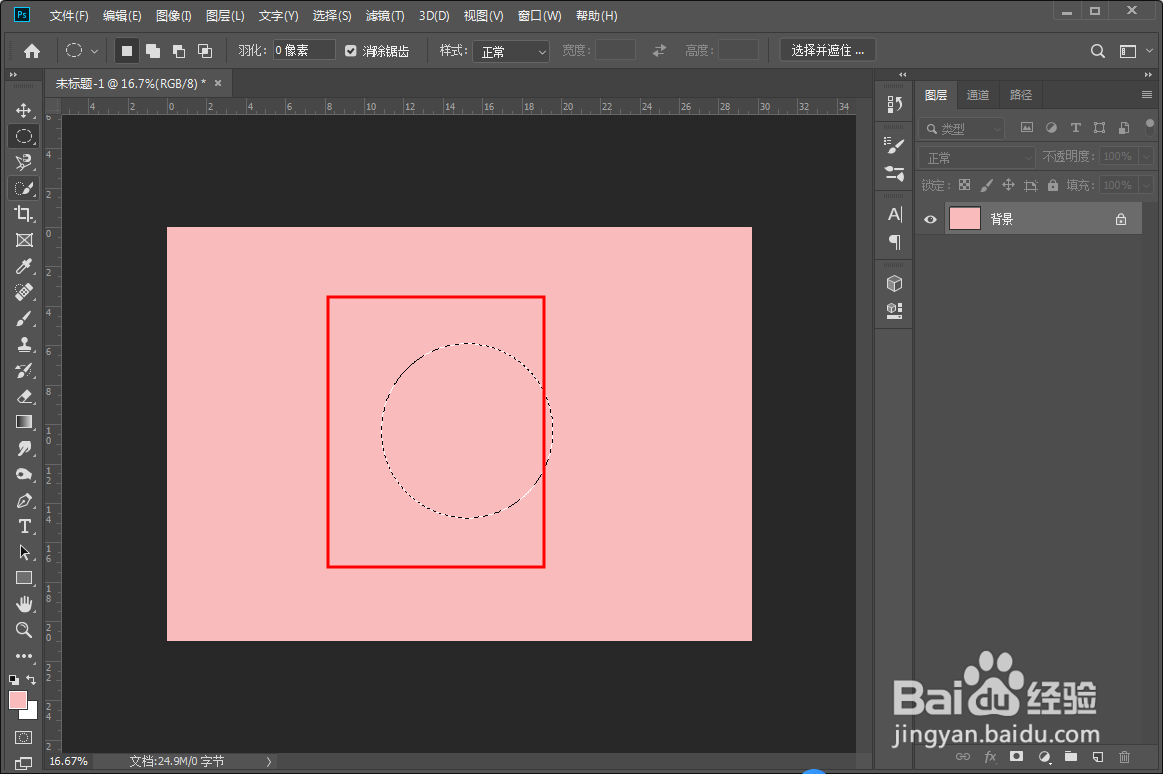Select the Crop tool

click(24, 214)
